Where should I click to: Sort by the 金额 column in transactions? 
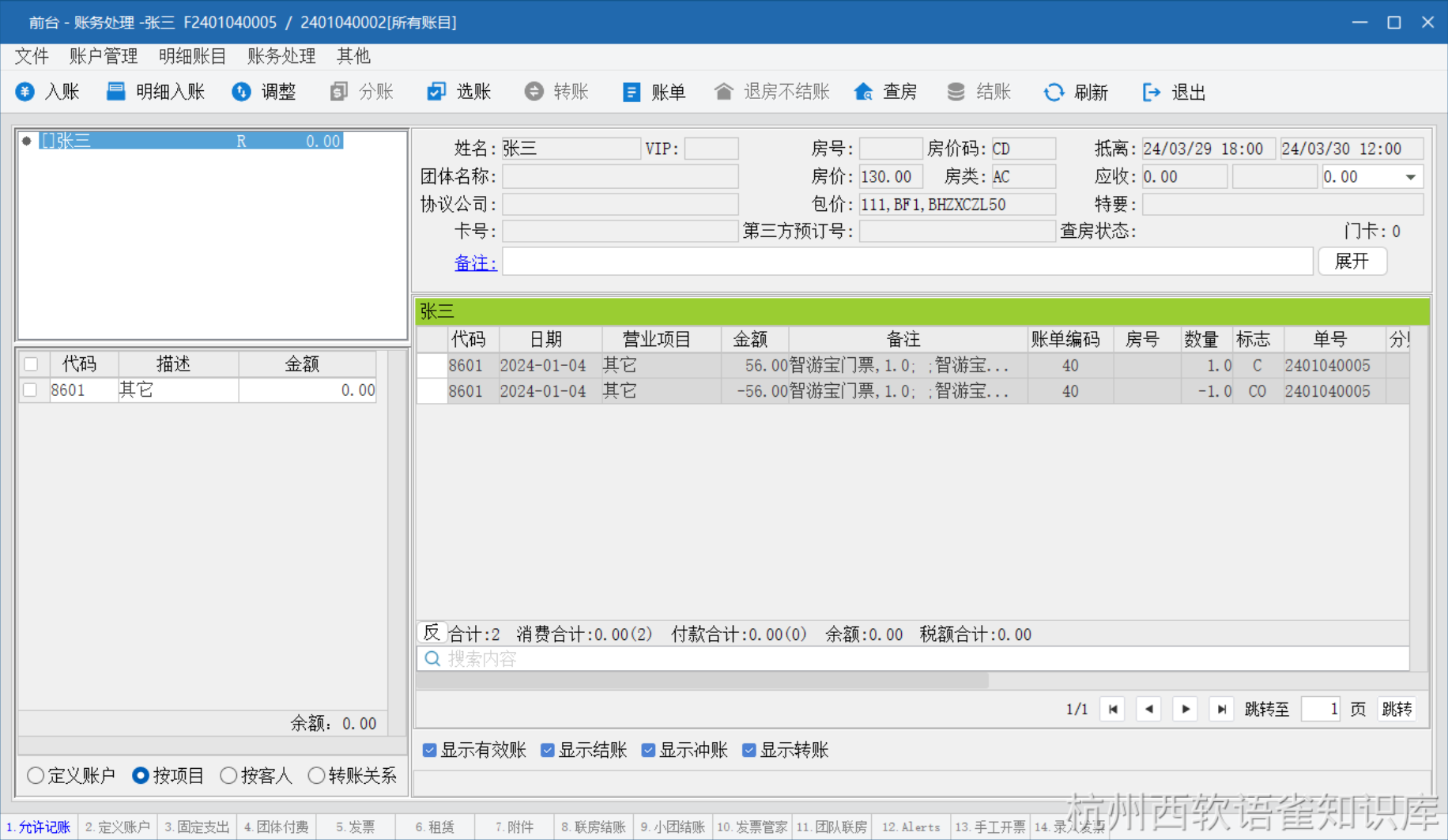tap(755, 339)
